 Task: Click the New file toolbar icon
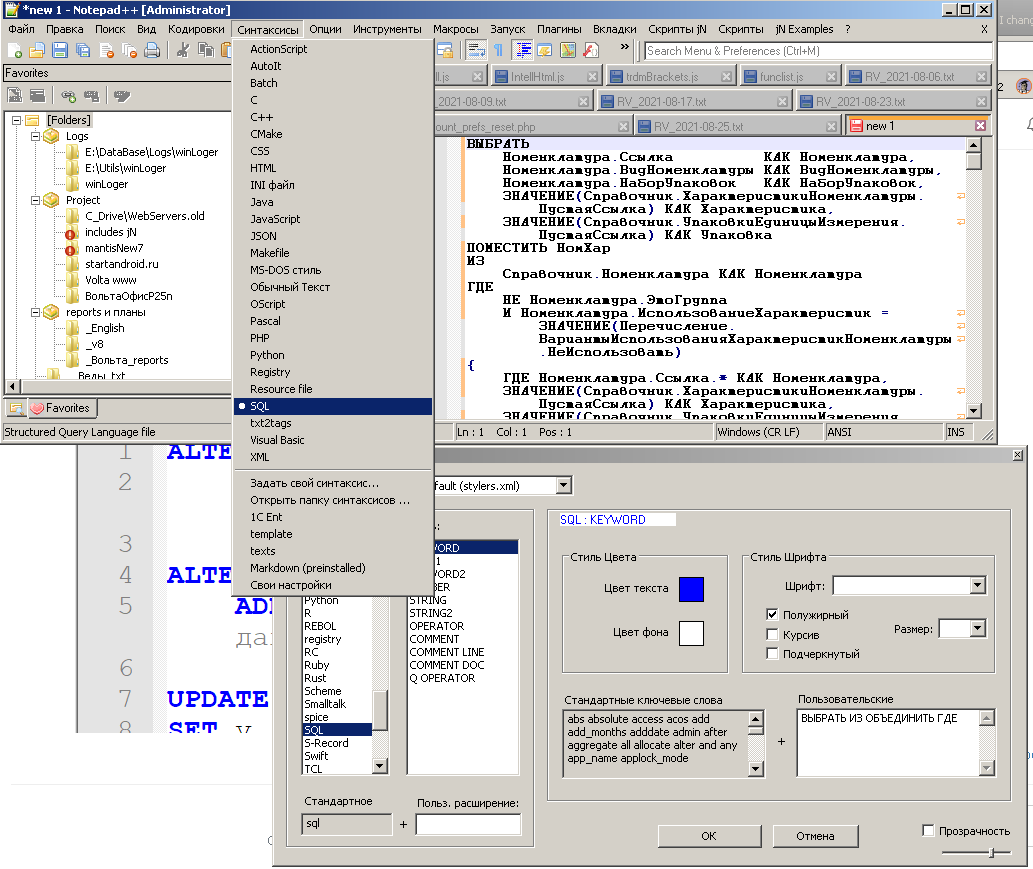pyautogui.click(x=14, y=50)
